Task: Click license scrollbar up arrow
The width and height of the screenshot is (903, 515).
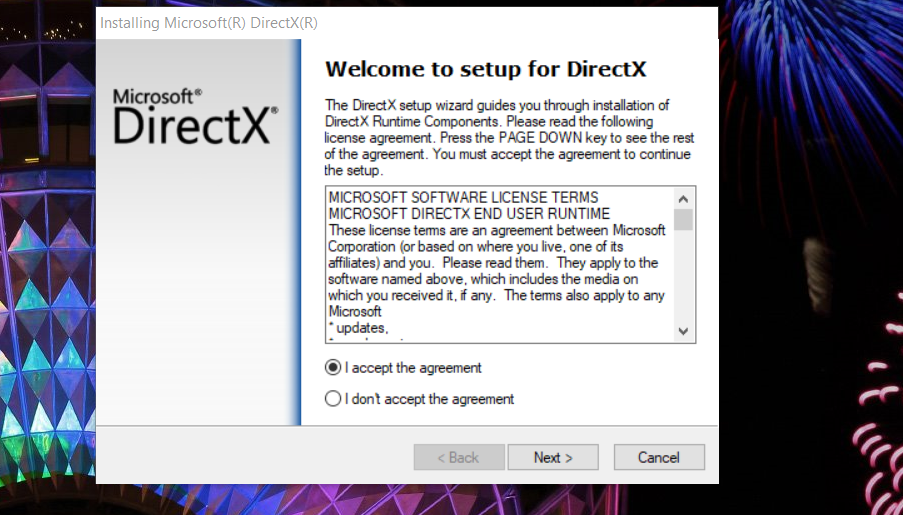Action: (684, 199)
